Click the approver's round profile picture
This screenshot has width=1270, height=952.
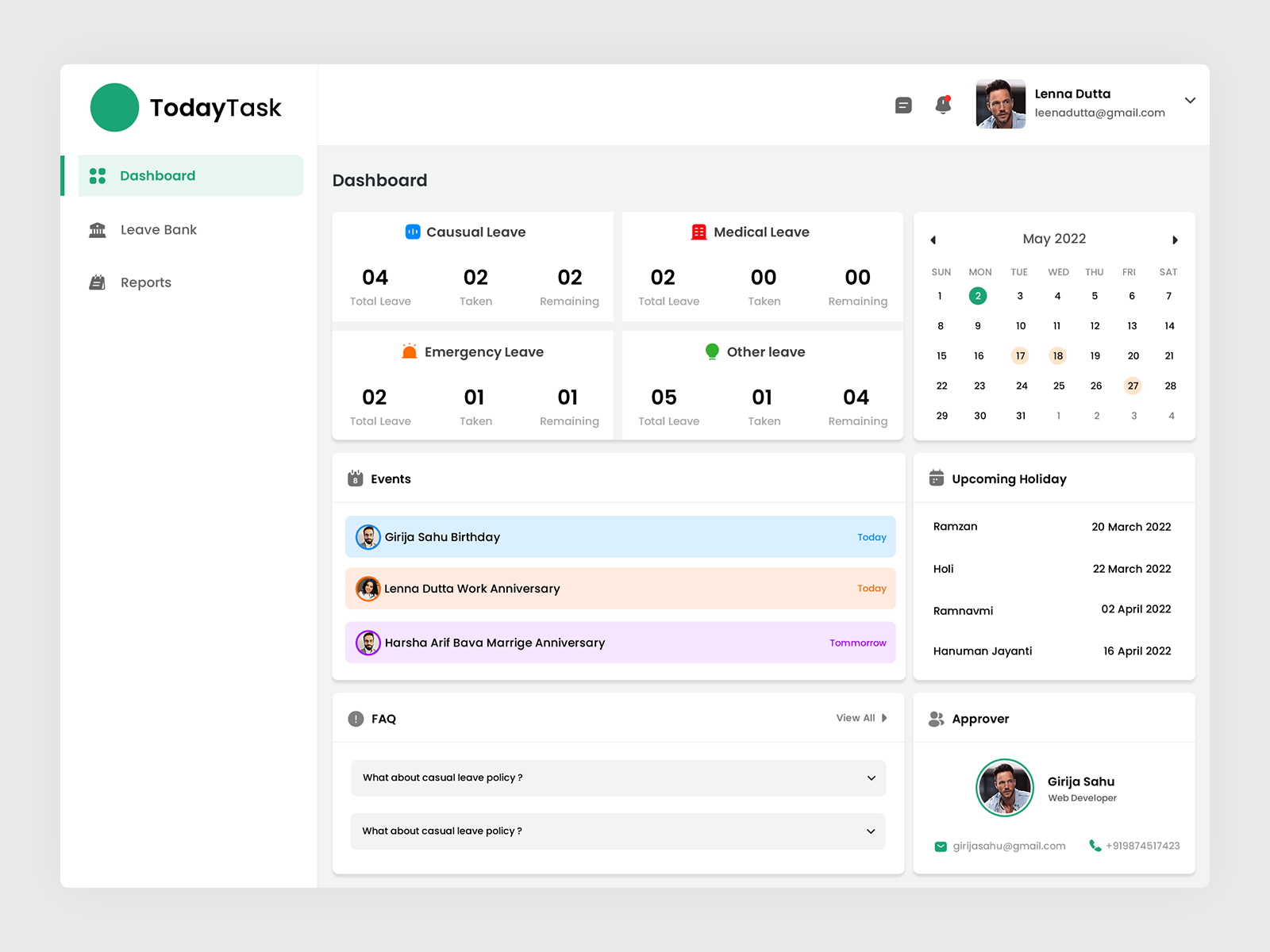point(1005,788)
